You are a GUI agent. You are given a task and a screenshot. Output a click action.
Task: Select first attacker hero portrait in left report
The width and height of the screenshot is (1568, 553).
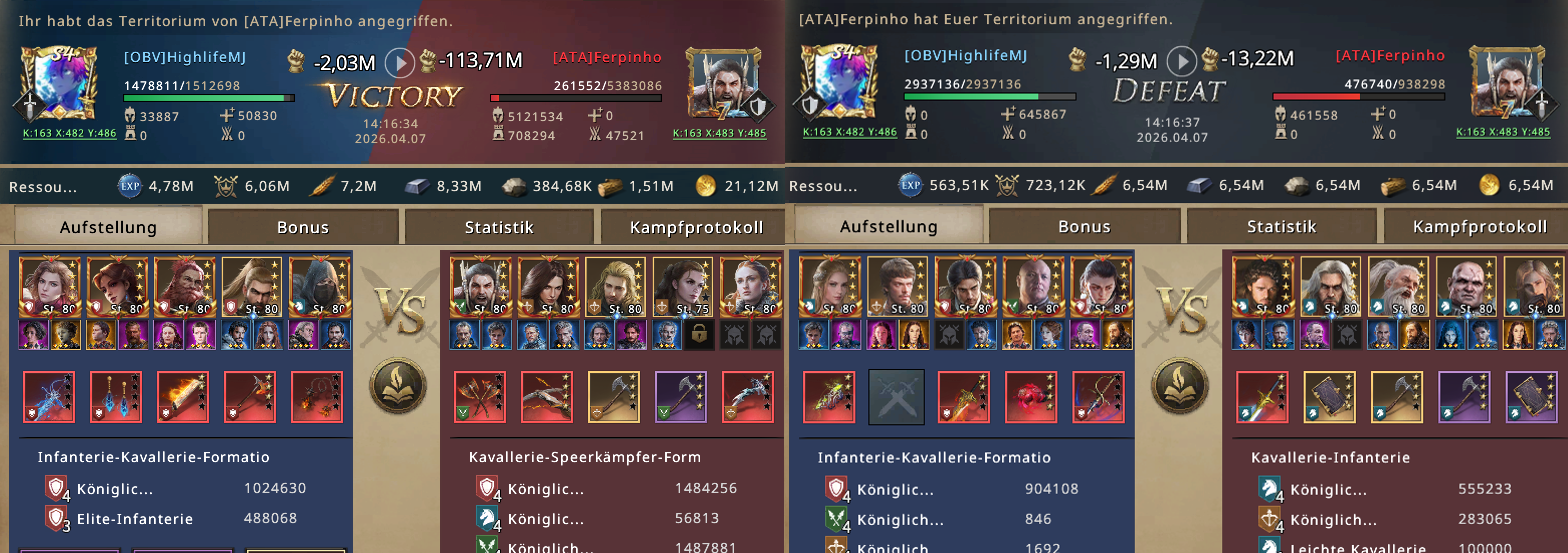[x=49, y=287]
